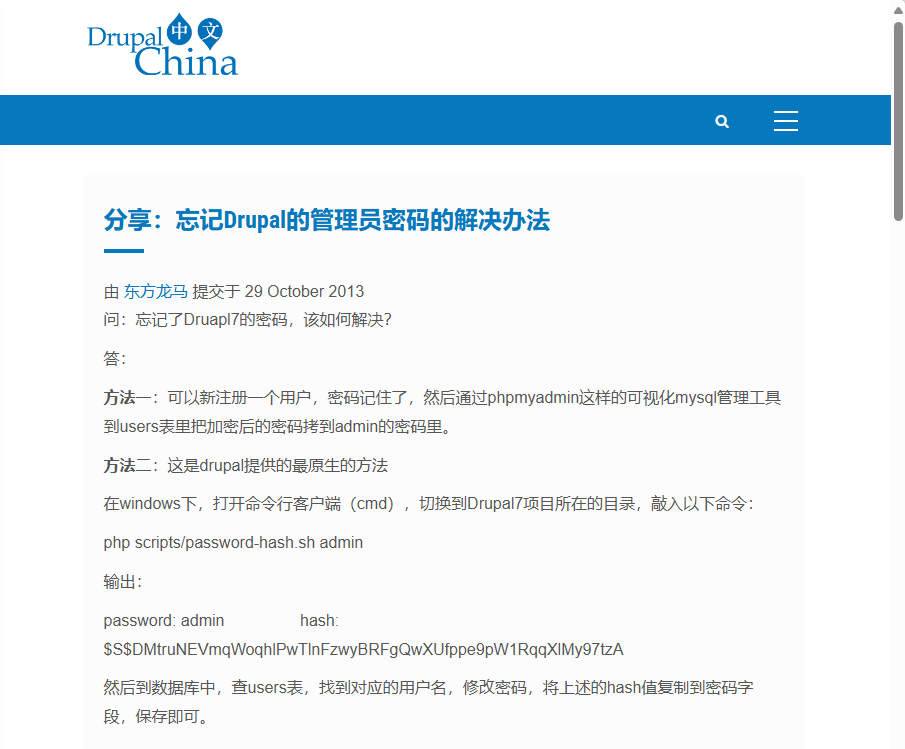Click the '输出:' label text
This screenshot has width=905, height=749.
[123, 582]
